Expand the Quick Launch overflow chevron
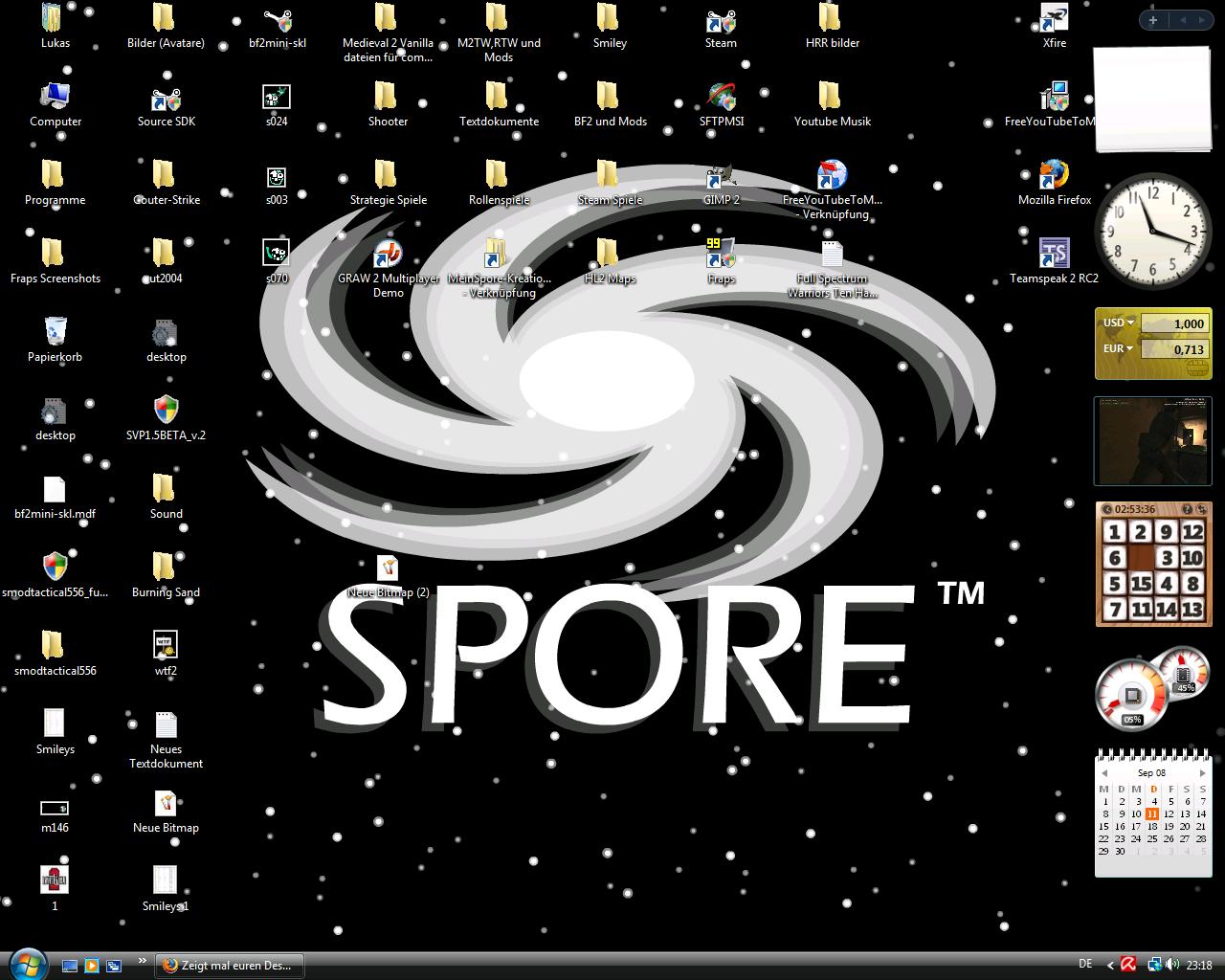This screenshot has width=1225, height=980. pos(143,961)
